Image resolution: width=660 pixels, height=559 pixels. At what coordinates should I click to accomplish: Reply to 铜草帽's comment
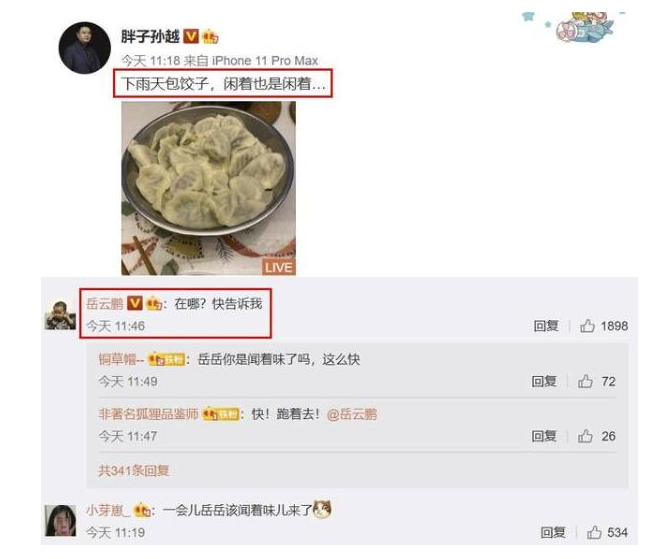(x=544, y=381)
